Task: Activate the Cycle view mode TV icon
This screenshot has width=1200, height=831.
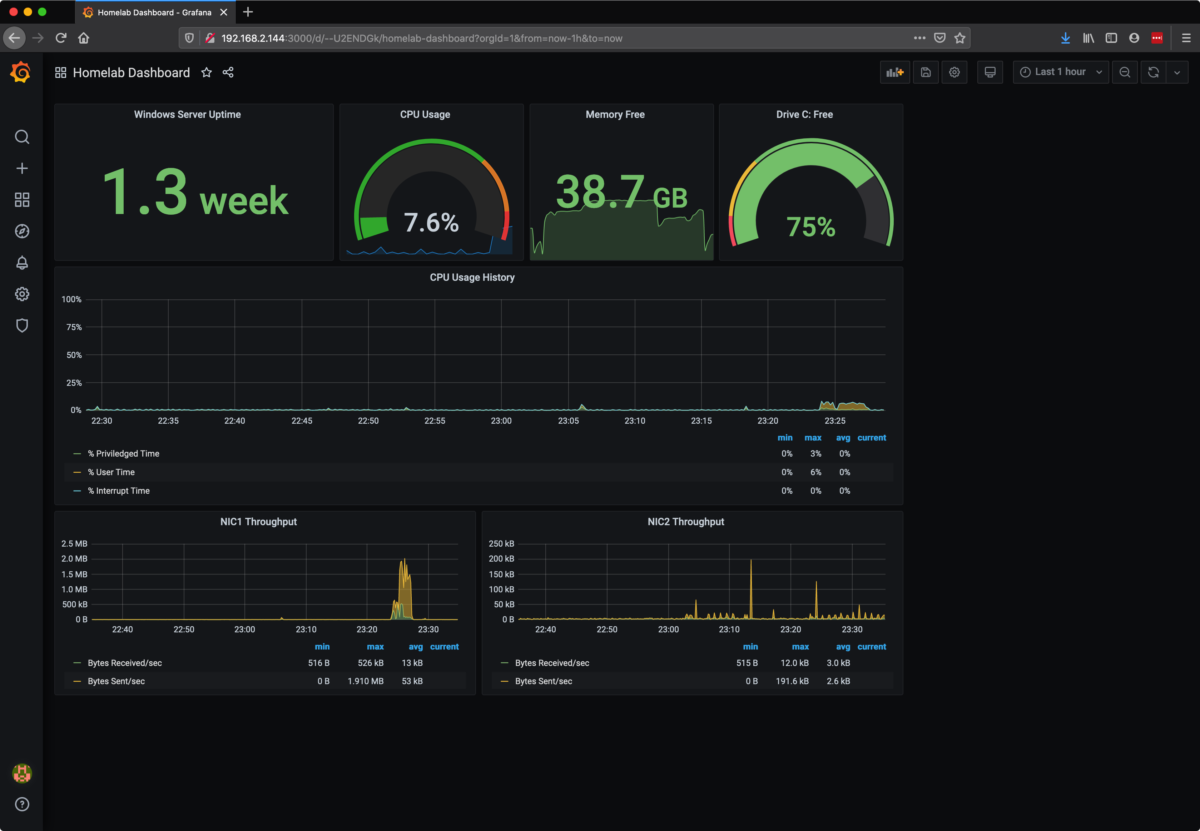Action: click(989, 72)
